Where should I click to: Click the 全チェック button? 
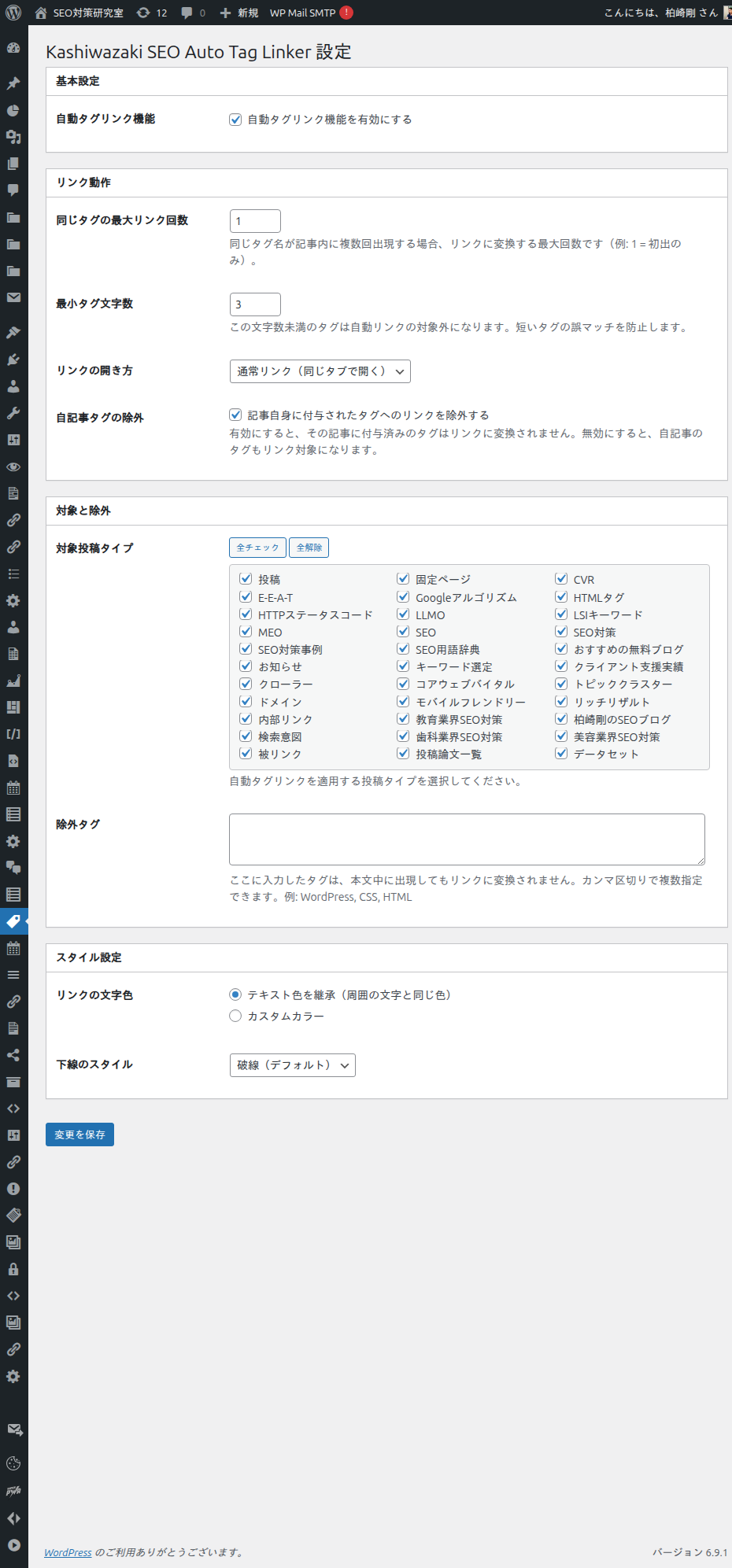pos(258,548)
